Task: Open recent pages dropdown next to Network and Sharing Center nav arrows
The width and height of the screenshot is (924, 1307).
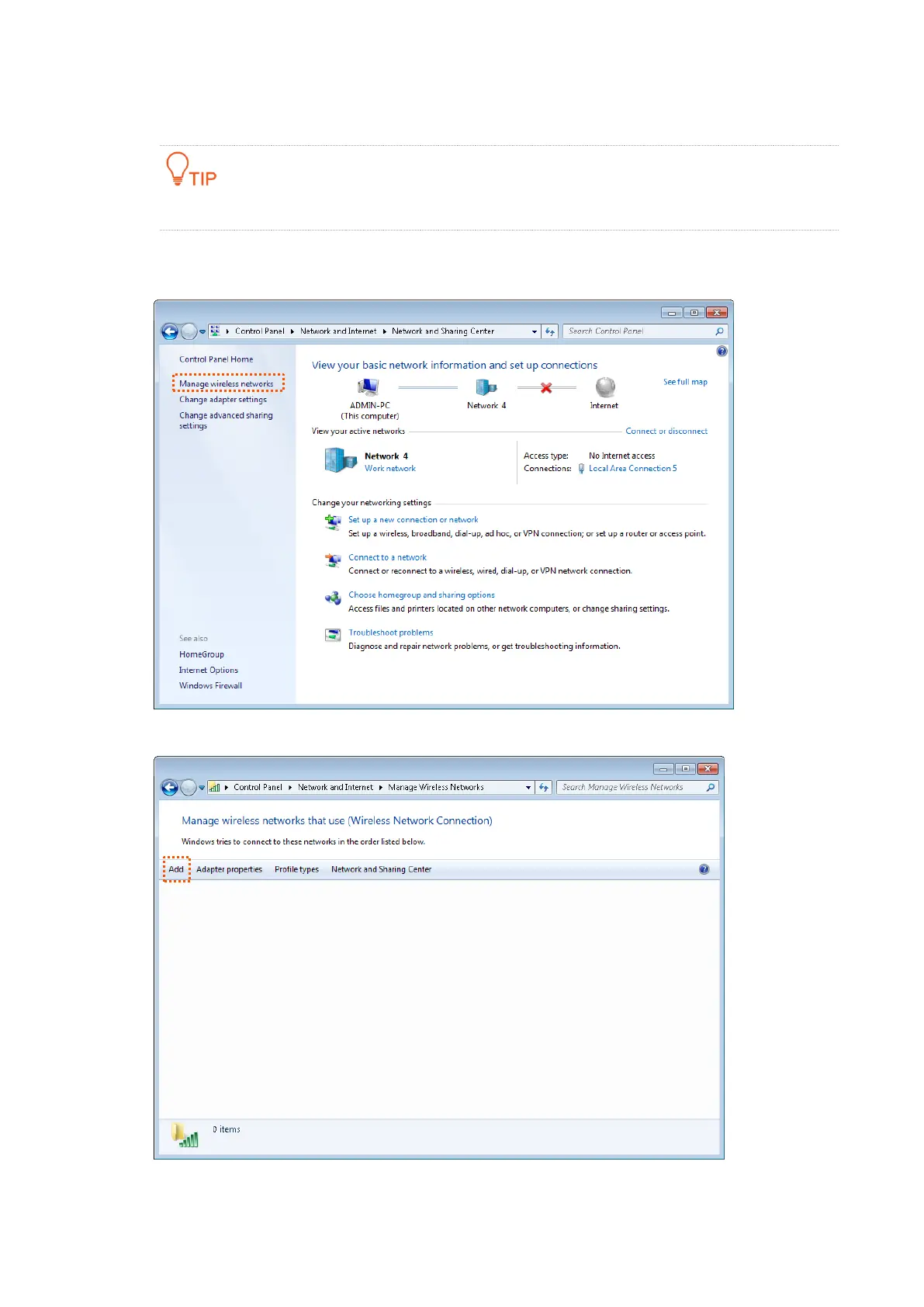Action: 202,332
